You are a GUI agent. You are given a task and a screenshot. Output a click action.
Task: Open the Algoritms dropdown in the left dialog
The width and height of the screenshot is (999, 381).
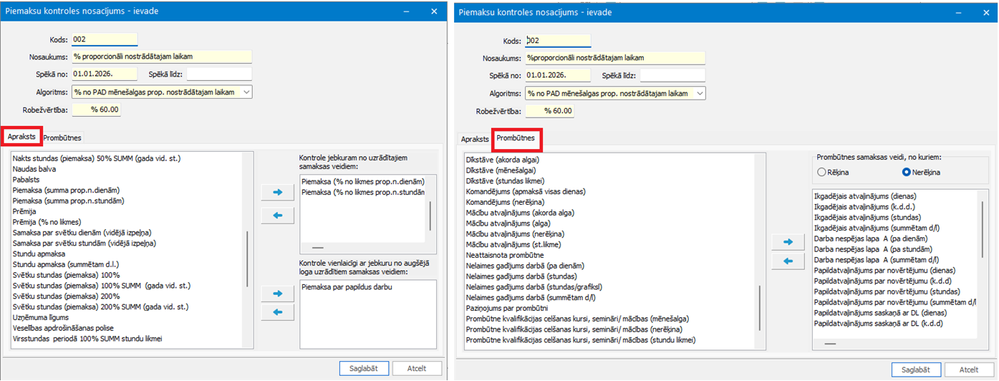[247, 92]
